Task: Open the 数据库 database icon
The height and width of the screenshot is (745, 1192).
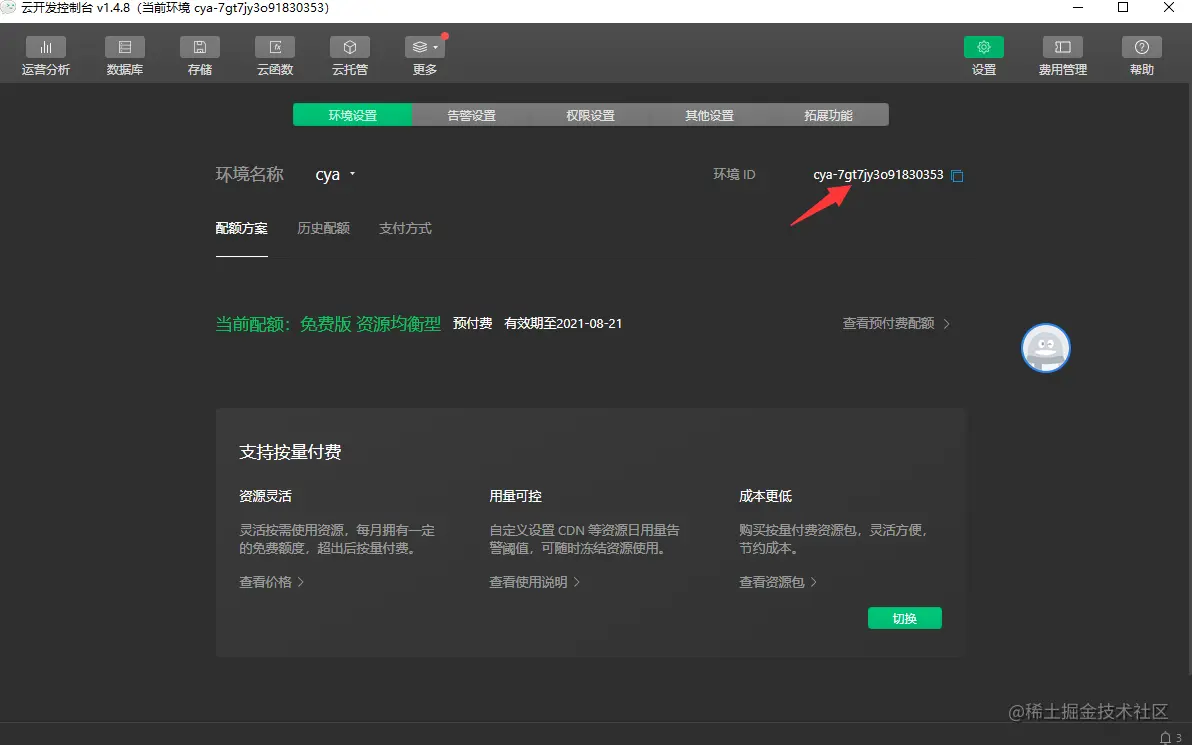Action: point(124,55)
